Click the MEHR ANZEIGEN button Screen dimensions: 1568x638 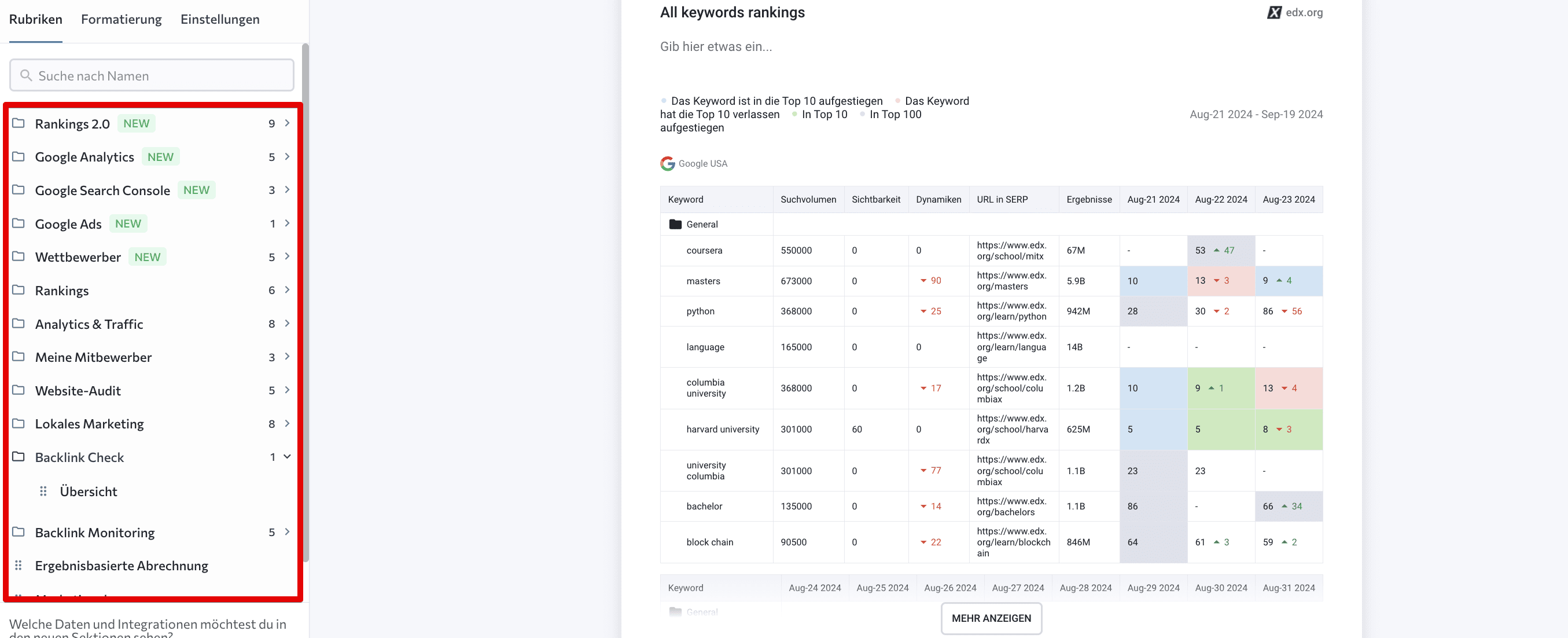coord(991,618)
